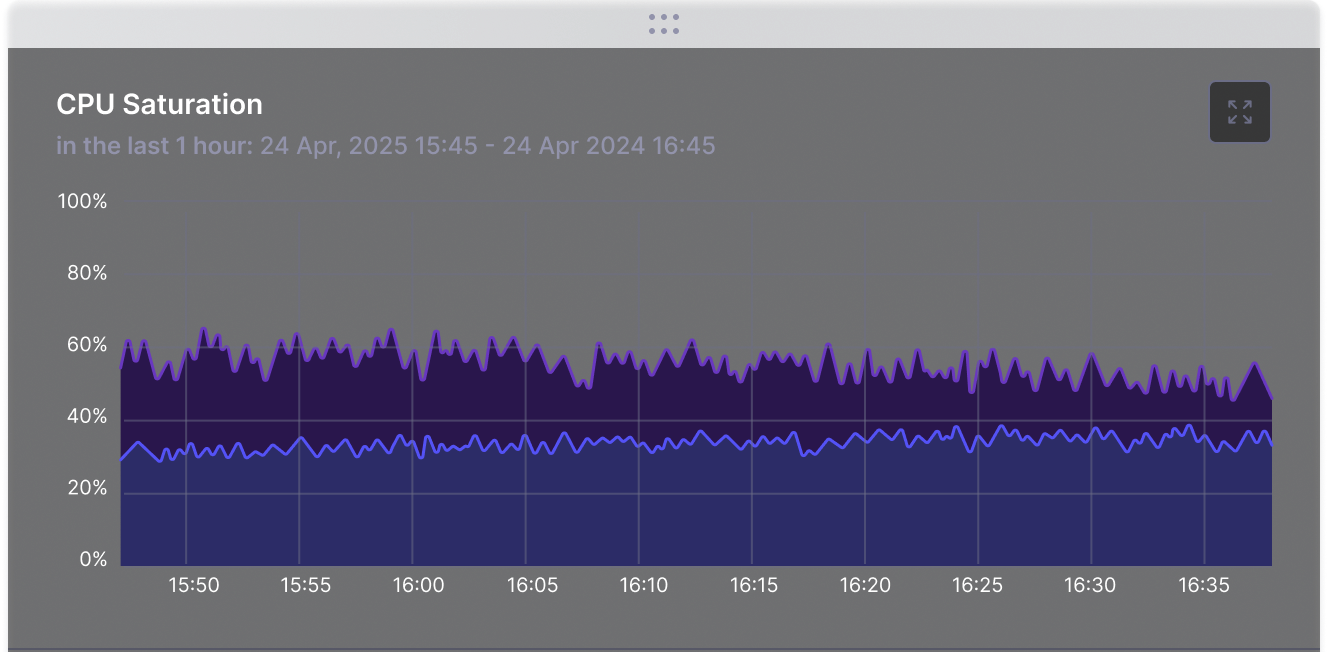This screenshot has width=1328, height=652.
Task: Click the 16:00 time axis label
Action: (419, 586)
